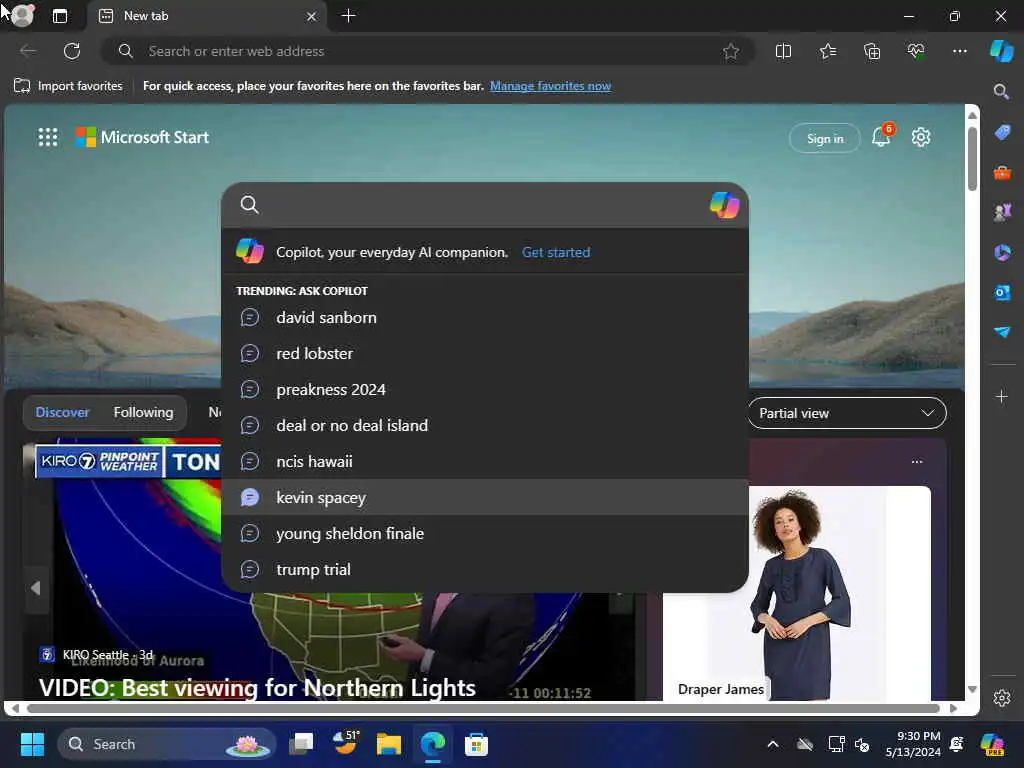This screenshot has height=768, width=1024.
Task: Open sidebar settings gear at bottom
Action: (x=1002, y=698)
